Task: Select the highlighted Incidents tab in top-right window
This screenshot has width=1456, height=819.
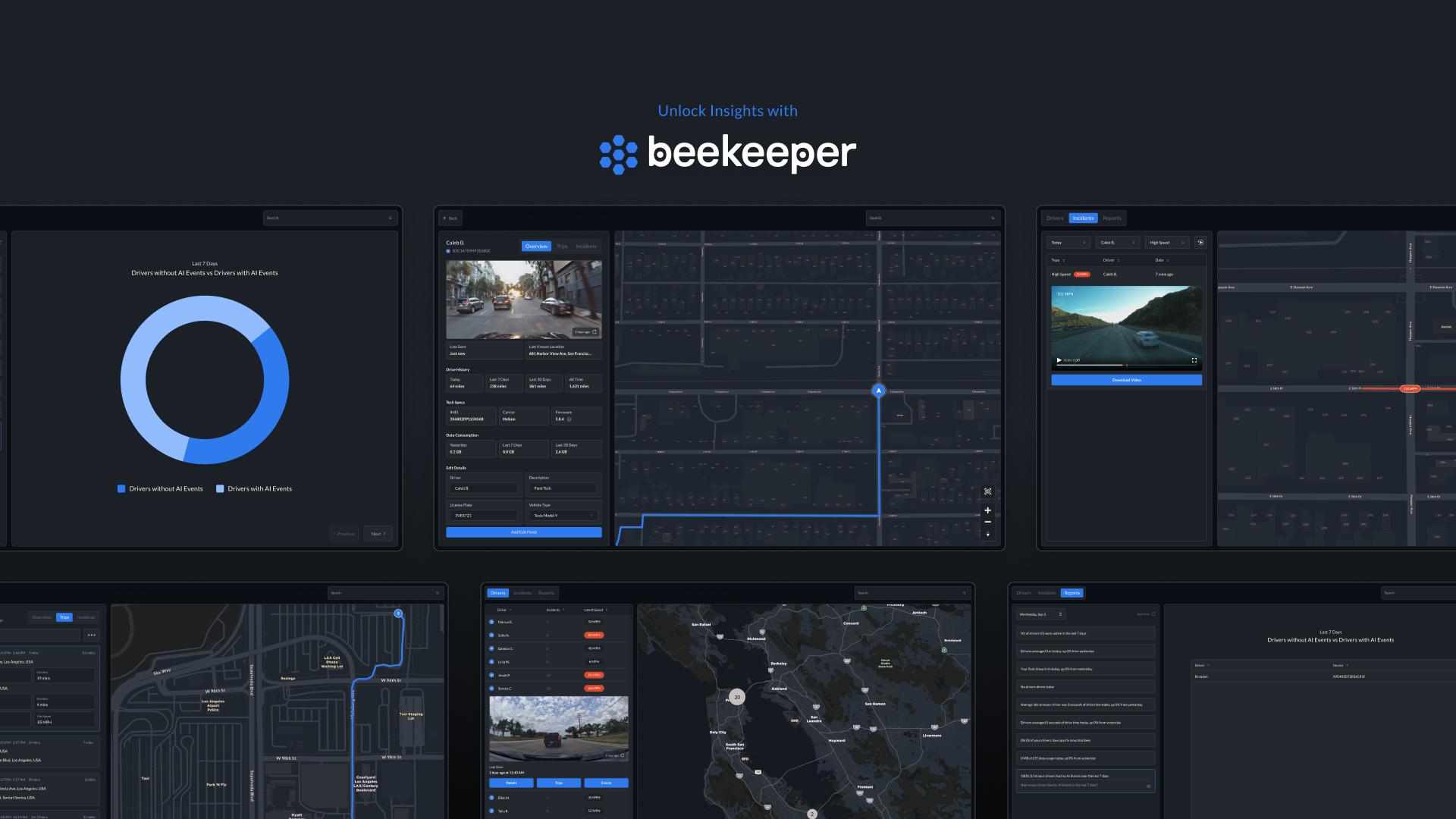Action: pos(1083,218)
